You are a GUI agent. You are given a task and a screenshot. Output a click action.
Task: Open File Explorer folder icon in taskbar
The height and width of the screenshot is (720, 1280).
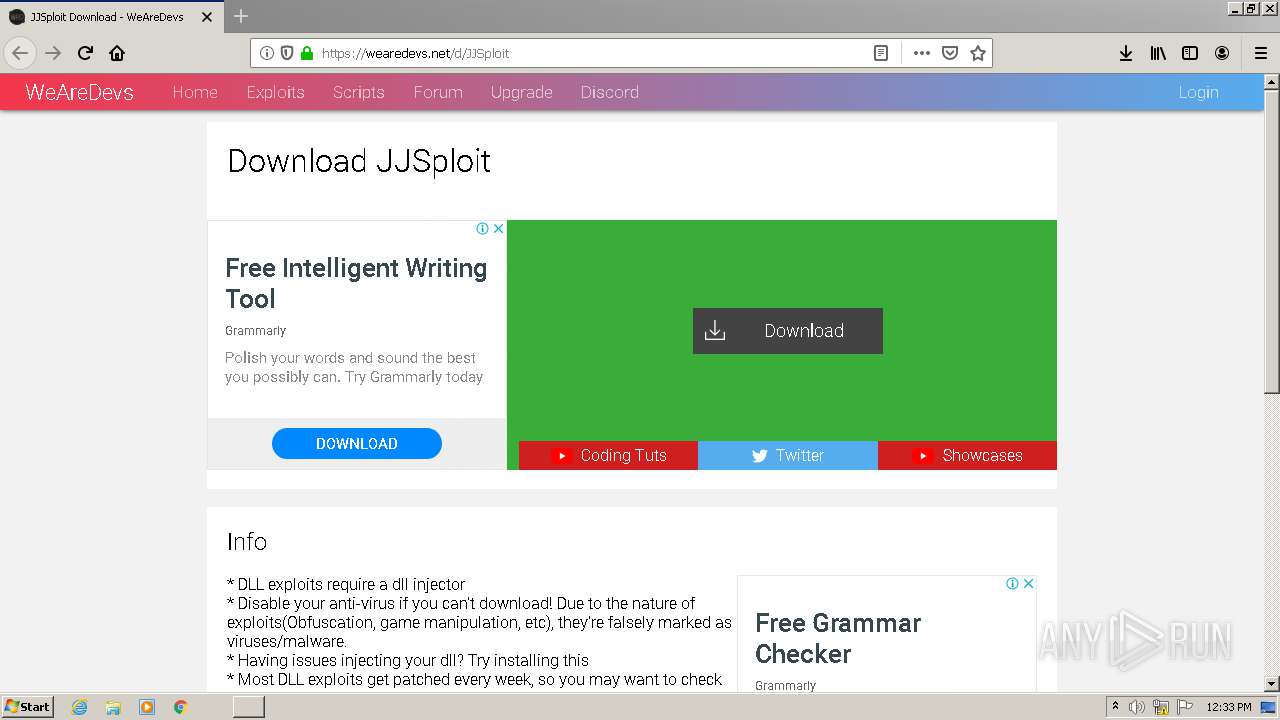tap(113, 707)
